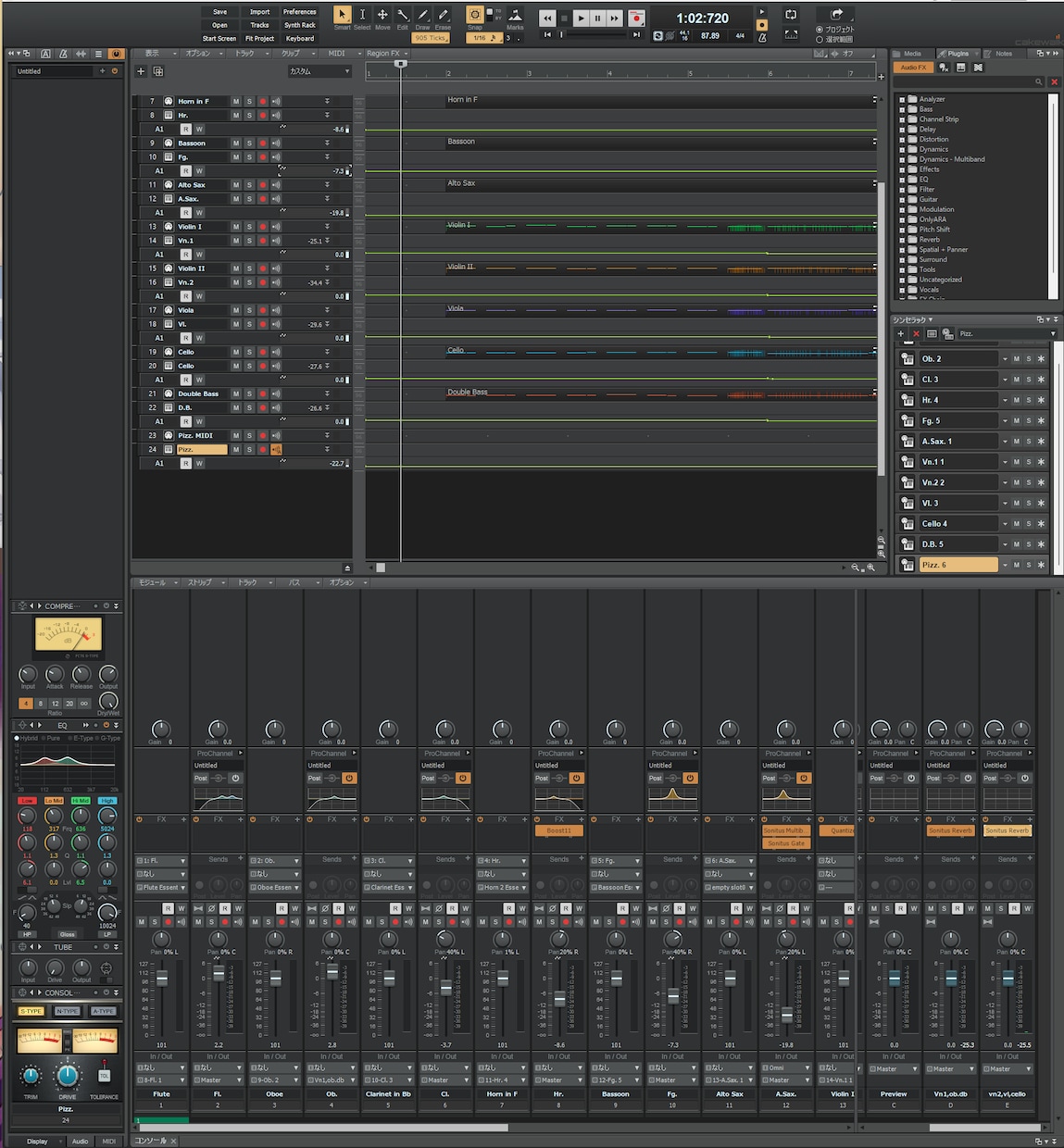Choose the Move tool
Image resolution: width=1064 pixels, height=1148 pixels.
(382, 15)
